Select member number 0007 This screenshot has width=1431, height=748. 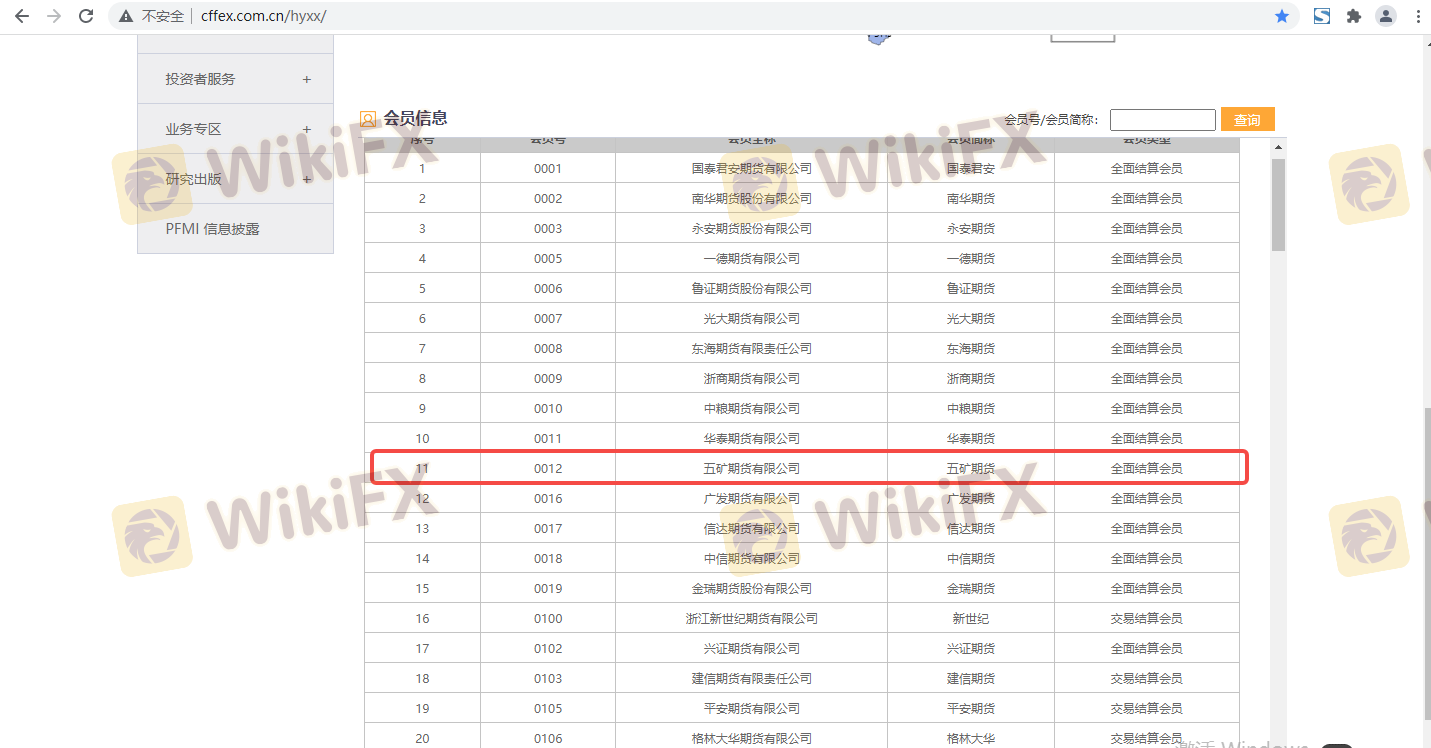pos(548,319)
